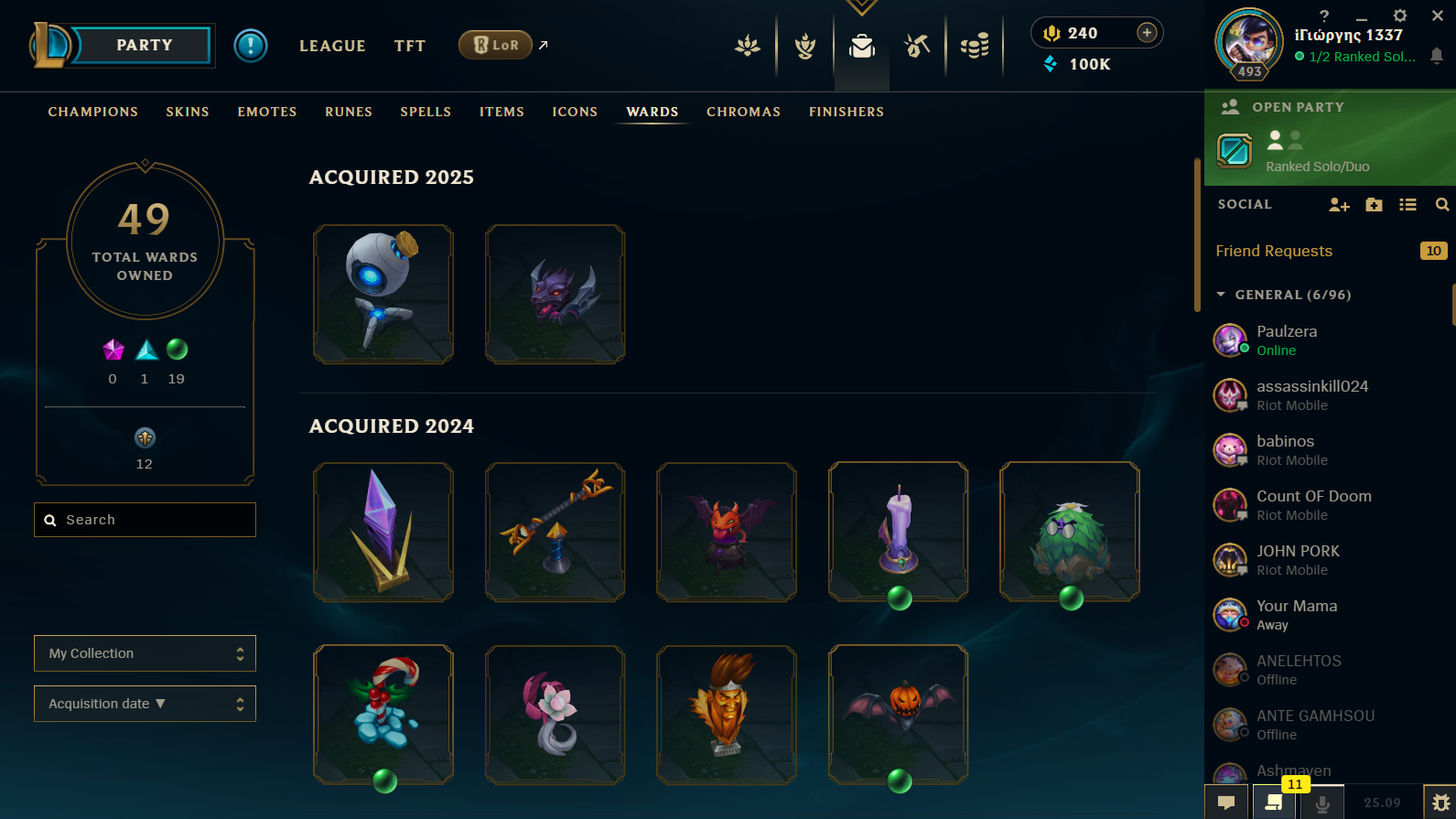Toggle the microphone mute button

(x=1321, y=803)
